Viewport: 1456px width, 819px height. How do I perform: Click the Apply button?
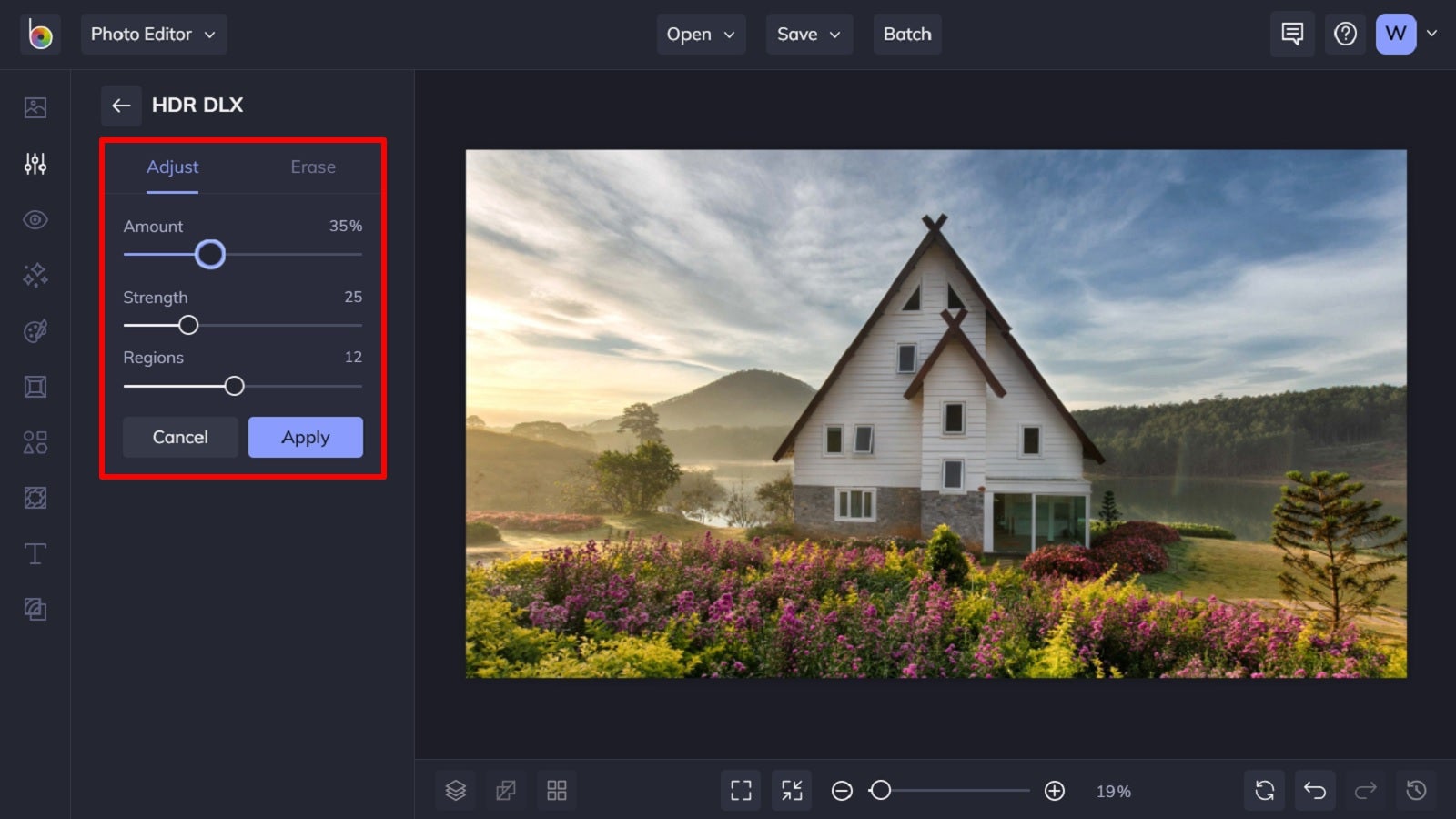(x=306, y=438)
